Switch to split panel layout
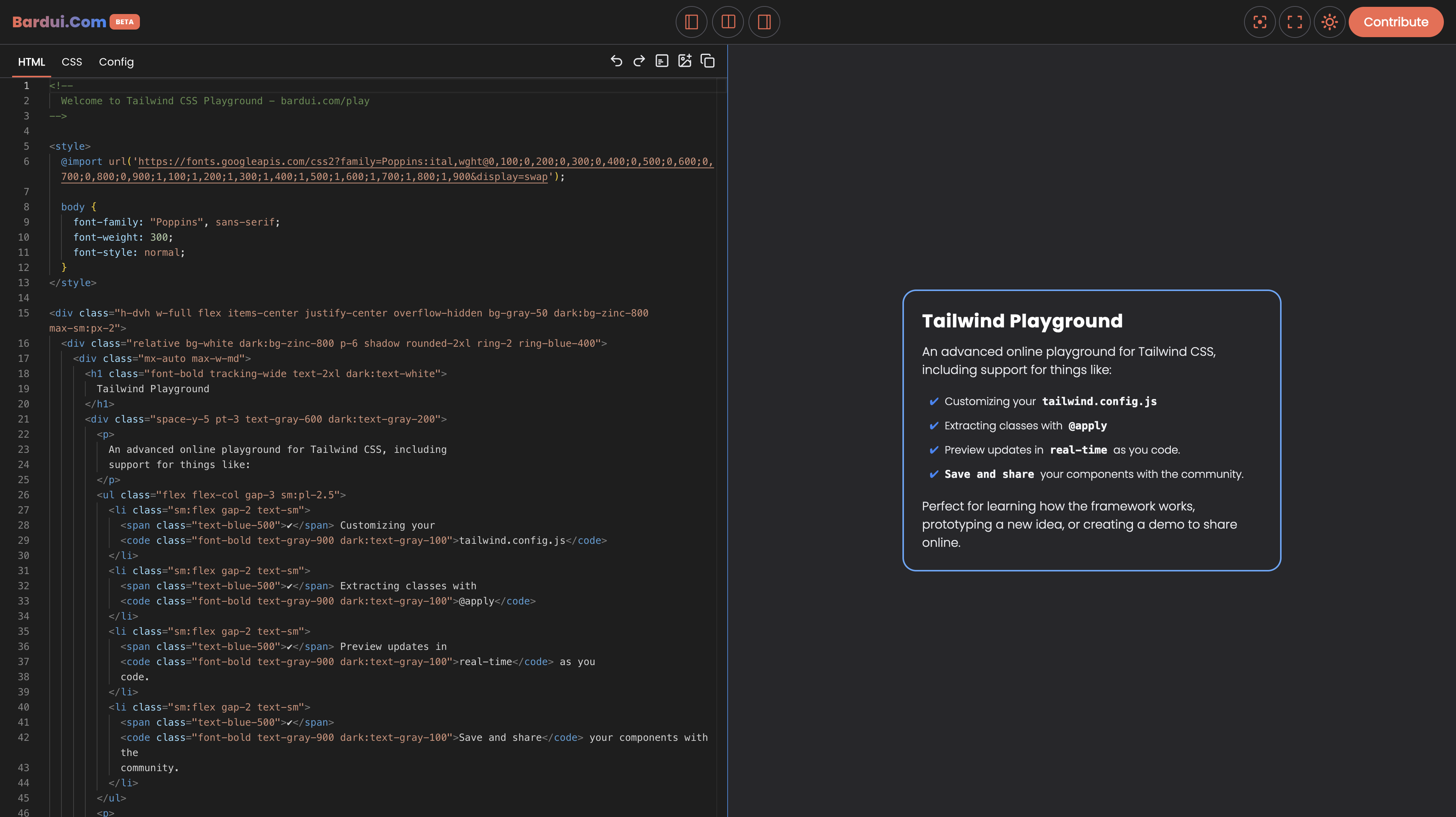The image size is (1456, 817). (x=728, y=22)
